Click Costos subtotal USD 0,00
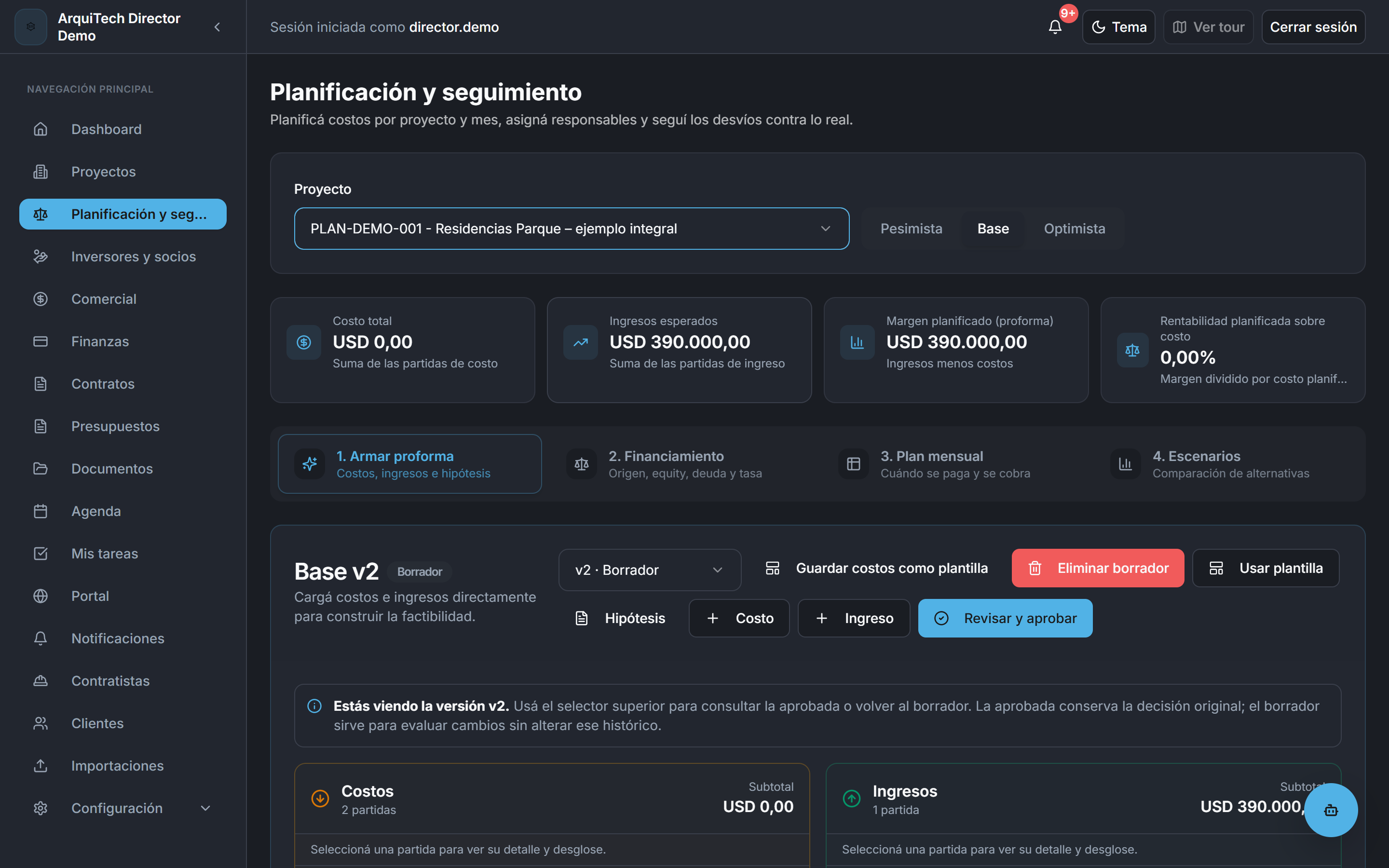The height and width of the screenshot is (868, 1389). [758, 807]
